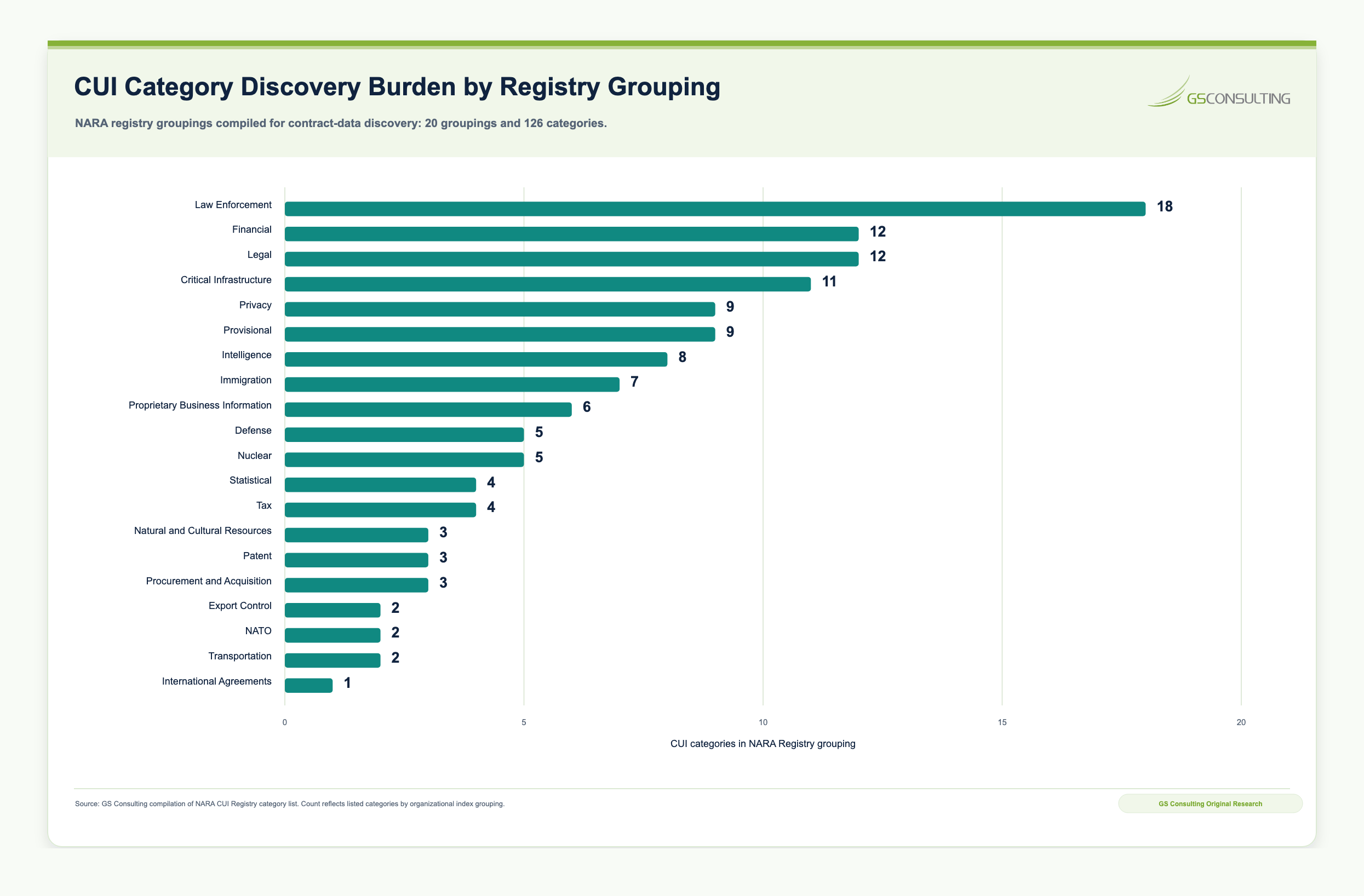The height and width of the screenshot is (896, 1364).
Task: Click the x-axis tick label 0
Action: (x=285, y=723)
